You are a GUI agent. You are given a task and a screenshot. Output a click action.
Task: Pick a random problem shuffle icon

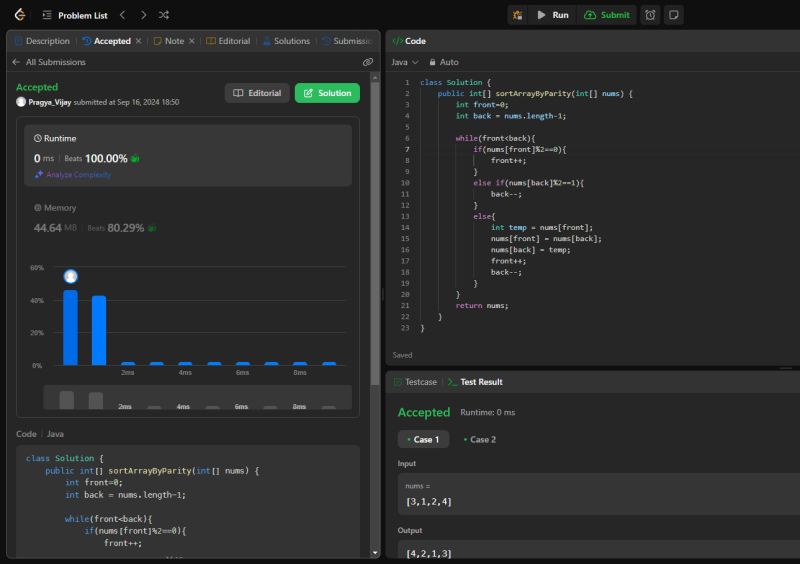pyautogui.click(x=164, y=15)
